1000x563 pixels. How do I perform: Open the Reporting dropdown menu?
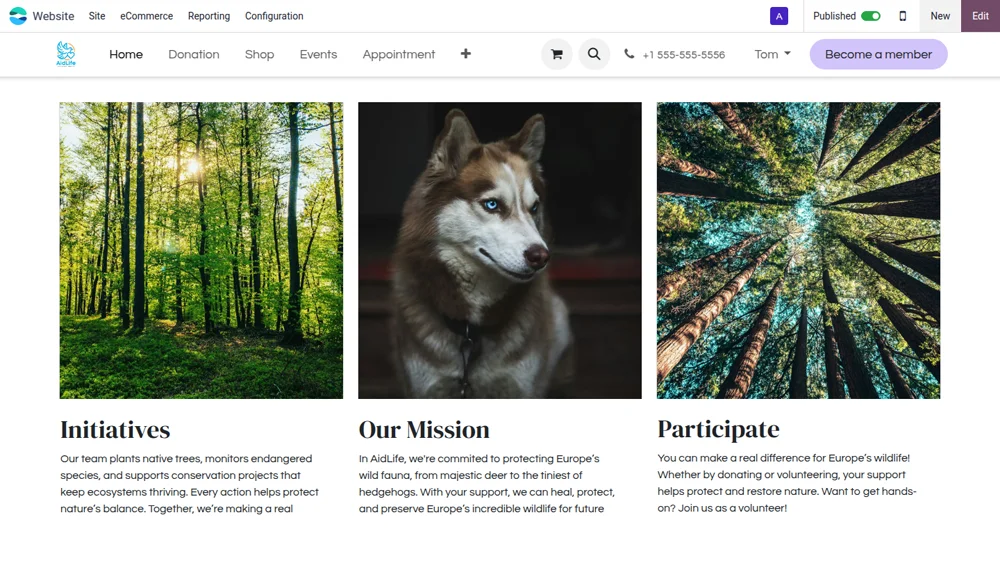pyautogui.click(x=208, y=16)
